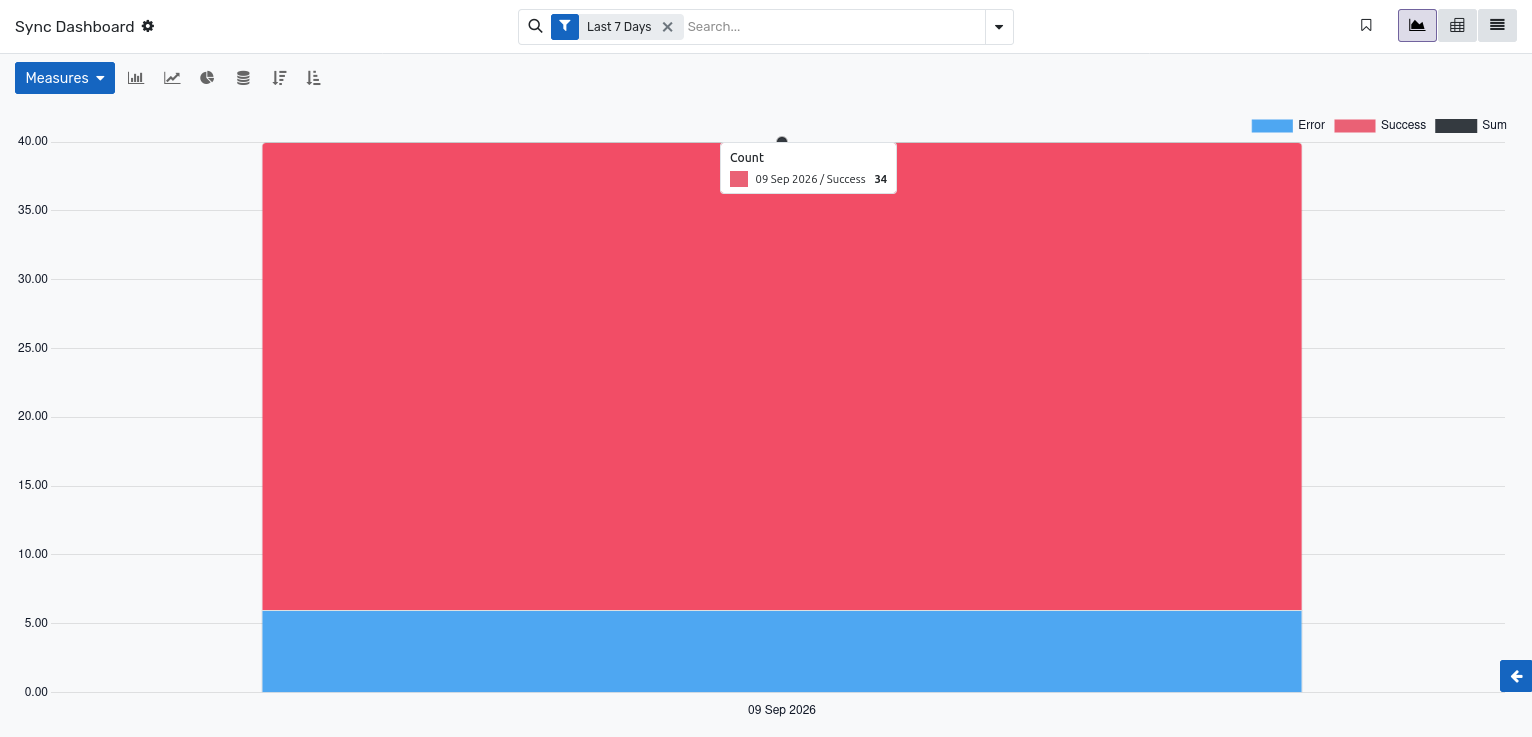
Task: Open the Sync Dashboard settings gear
Action: pyautogui.click(x=148, y=26)
